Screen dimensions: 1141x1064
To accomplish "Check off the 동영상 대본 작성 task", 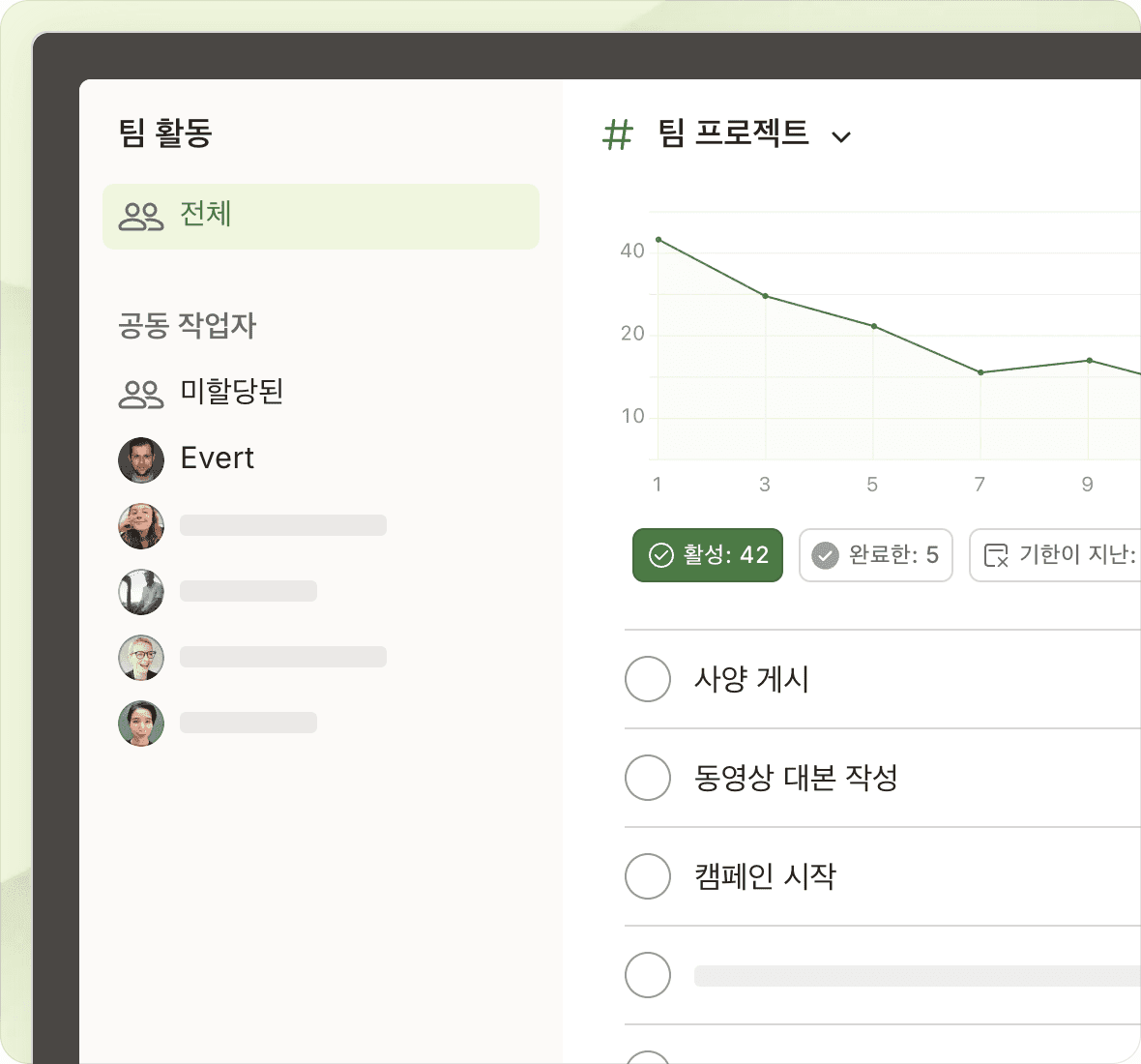I will 648,778.
